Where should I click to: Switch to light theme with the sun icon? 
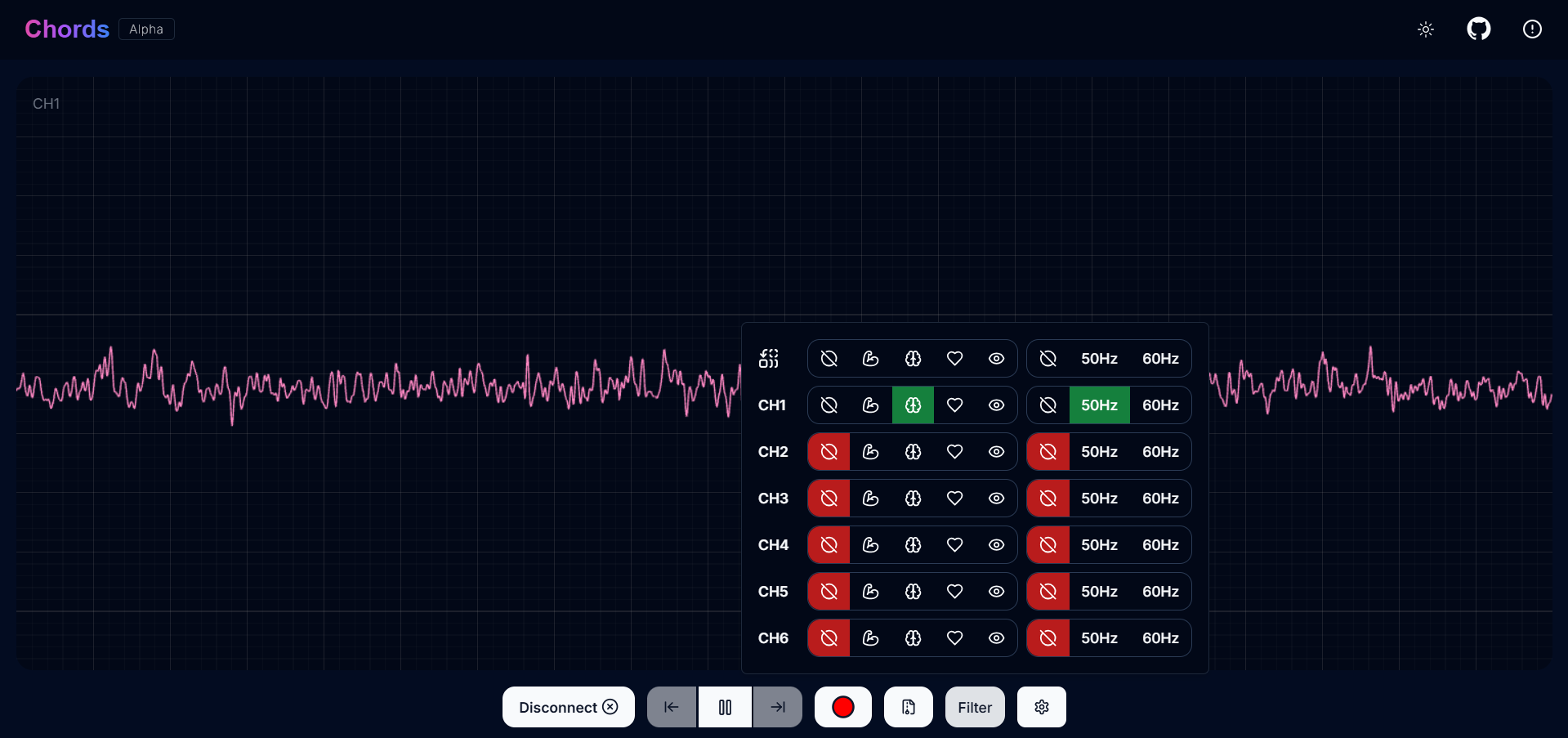(1425, 29)
